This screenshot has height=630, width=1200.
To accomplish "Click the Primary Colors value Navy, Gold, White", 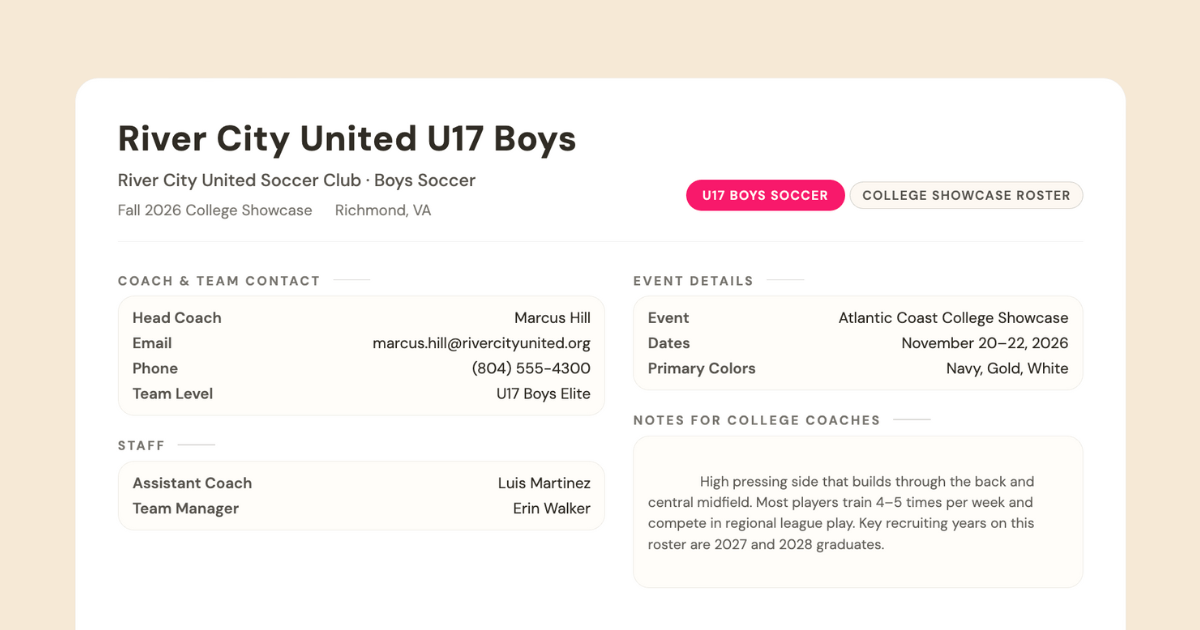I will (1007, 368).
